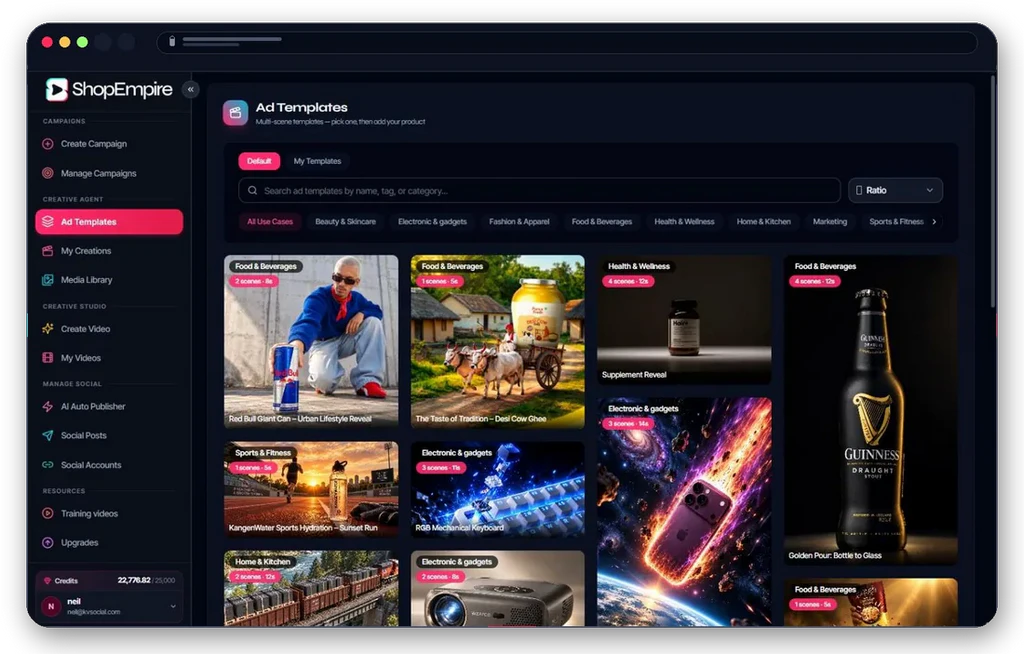The width and height of the screenshot is (1024, 654).
Task: Click the Media Library icon
Action: [x=48, y=280]
